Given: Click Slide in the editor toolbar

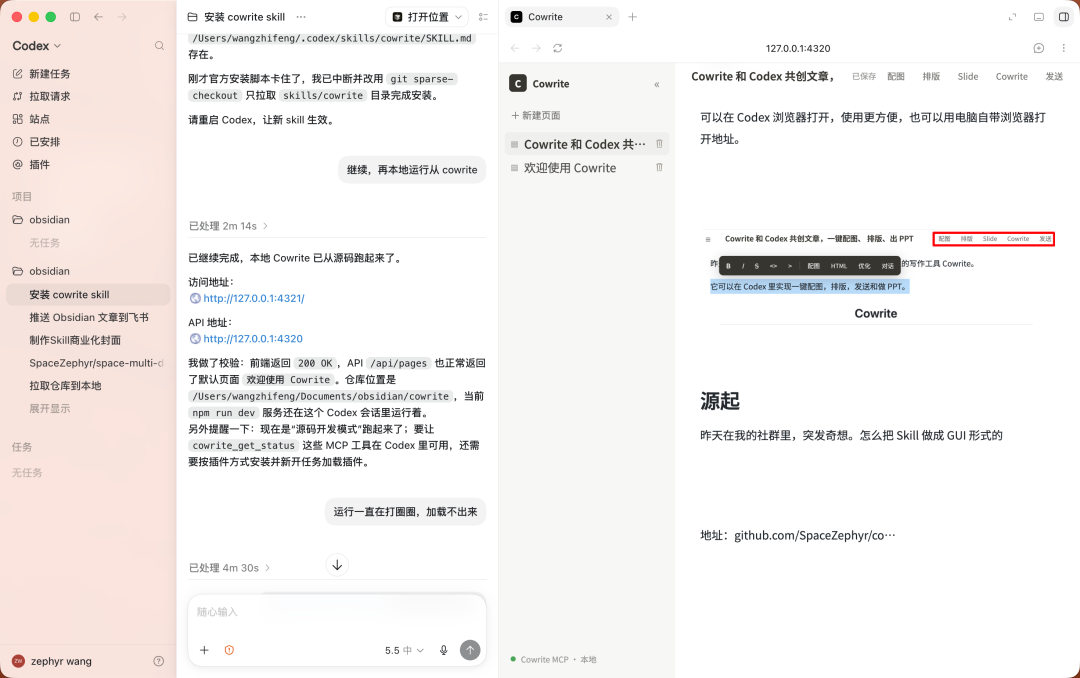Looking at the screenshot, I should 968,76.
